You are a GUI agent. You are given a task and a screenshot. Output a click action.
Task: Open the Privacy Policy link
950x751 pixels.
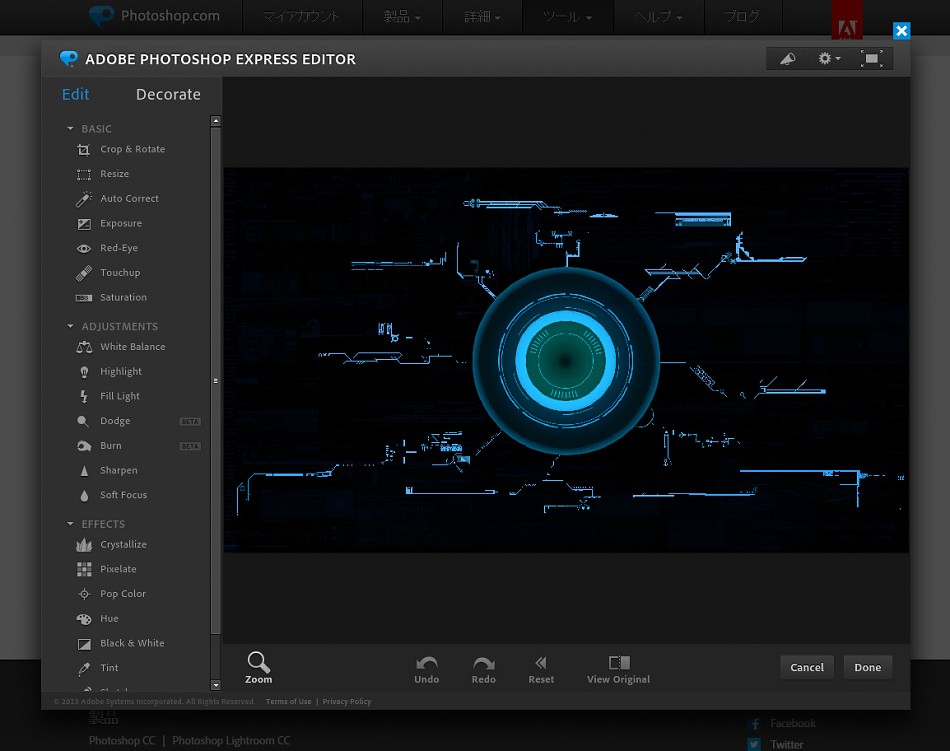point(347,702)
